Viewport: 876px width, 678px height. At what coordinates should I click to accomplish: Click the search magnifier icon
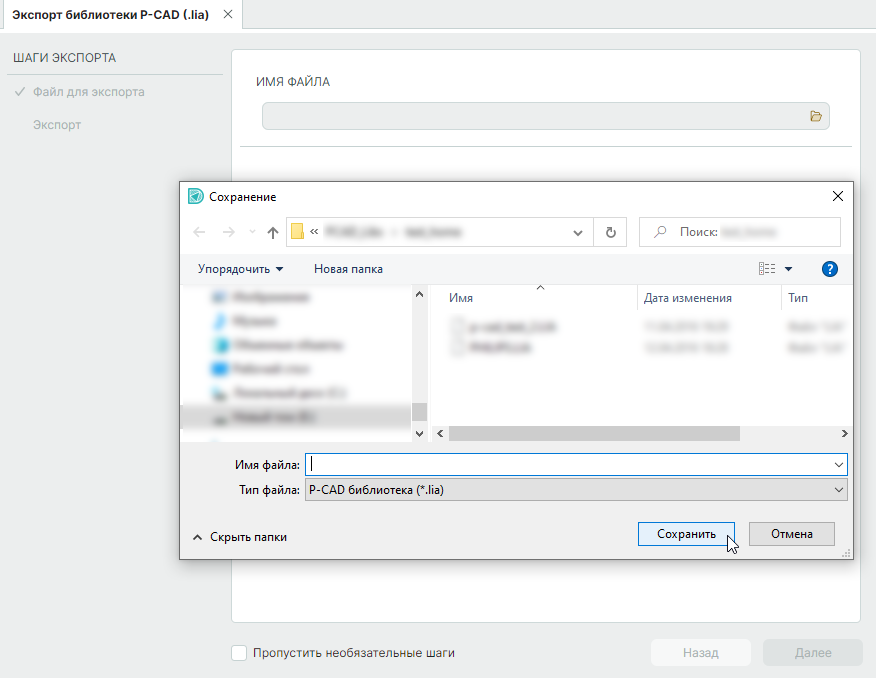tap(660, 231)
